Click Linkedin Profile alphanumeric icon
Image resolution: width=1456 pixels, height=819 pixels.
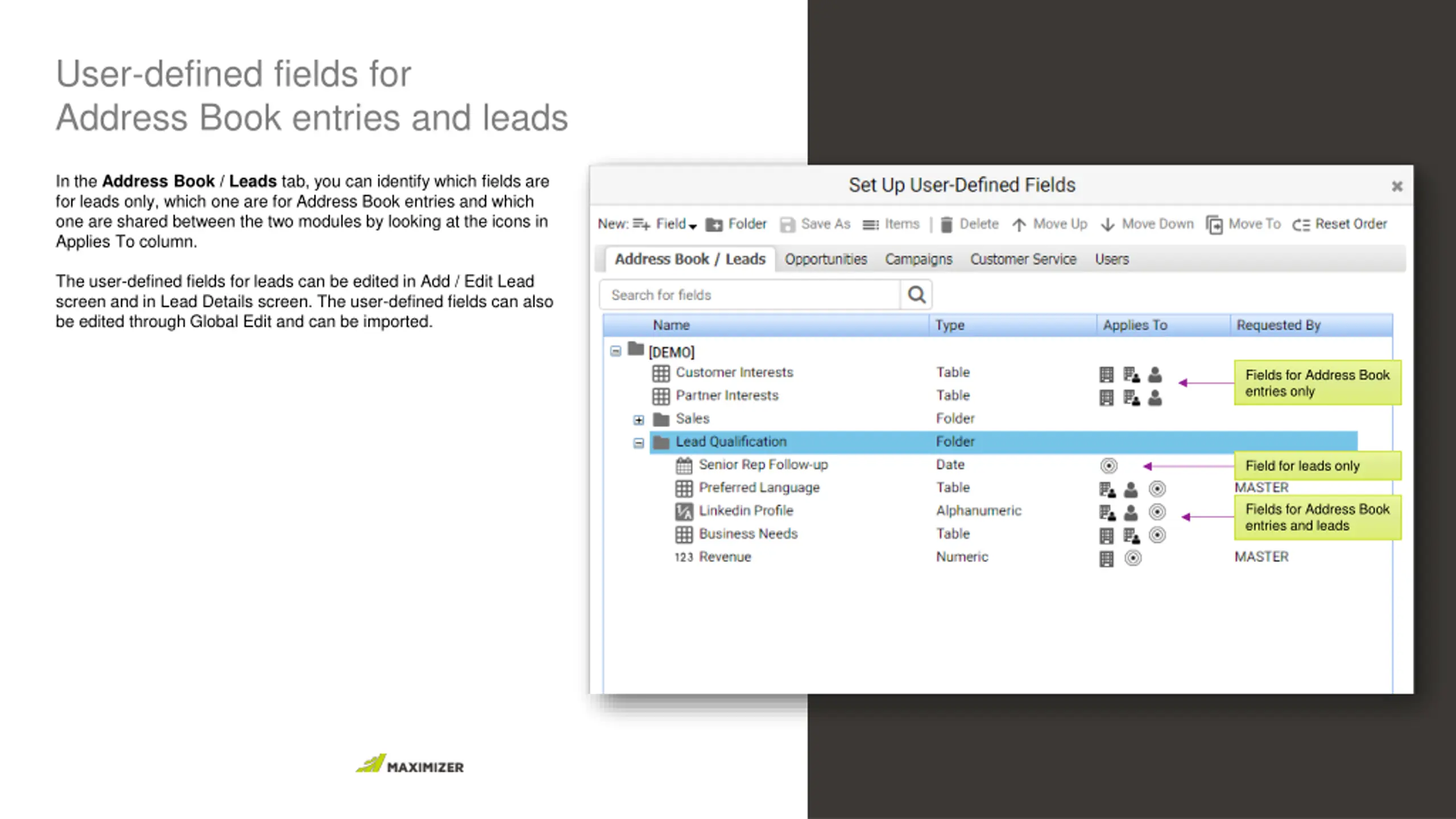pos(684,512)
